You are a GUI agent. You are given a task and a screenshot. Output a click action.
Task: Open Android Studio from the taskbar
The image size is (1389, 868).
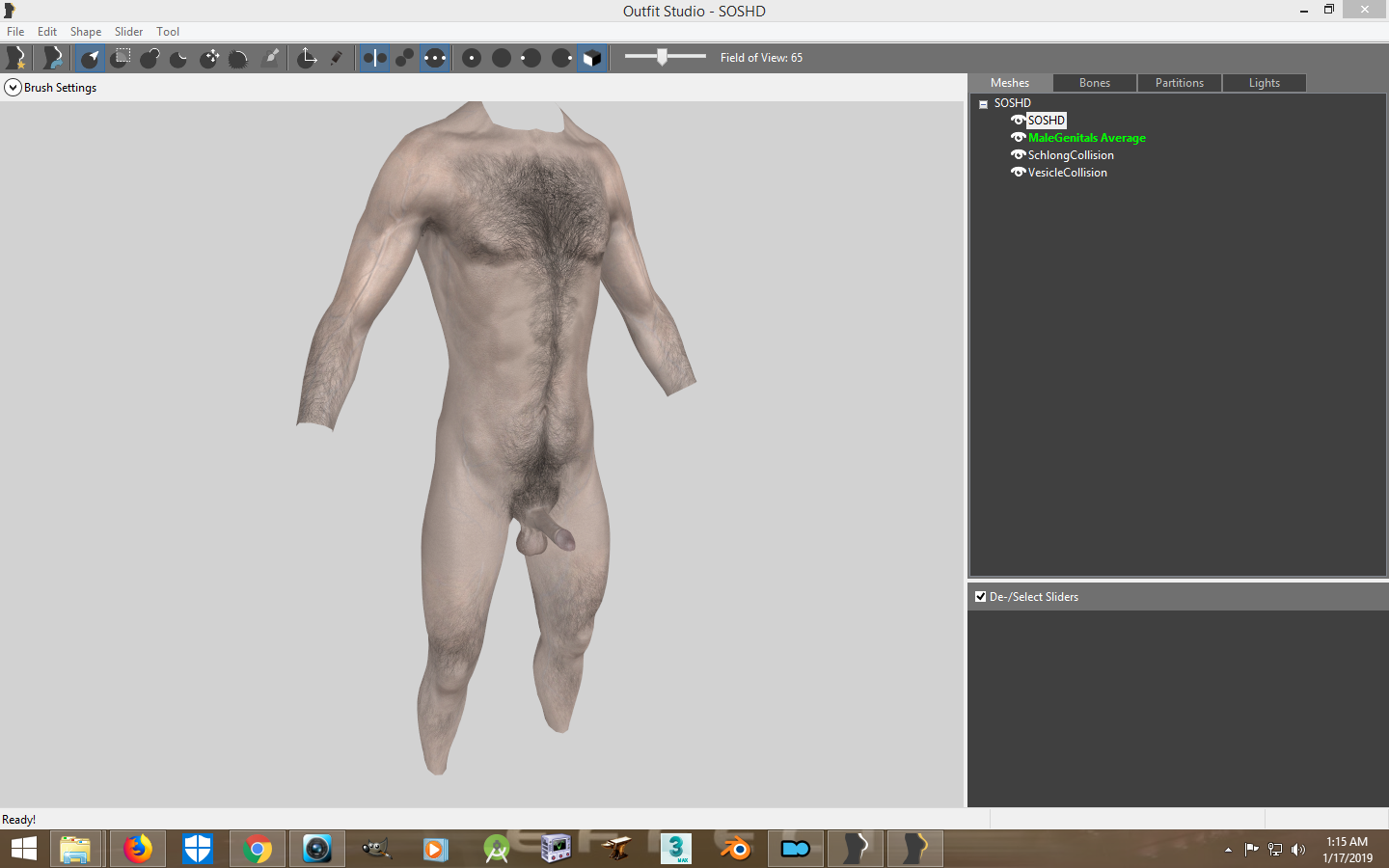[497, 849]
